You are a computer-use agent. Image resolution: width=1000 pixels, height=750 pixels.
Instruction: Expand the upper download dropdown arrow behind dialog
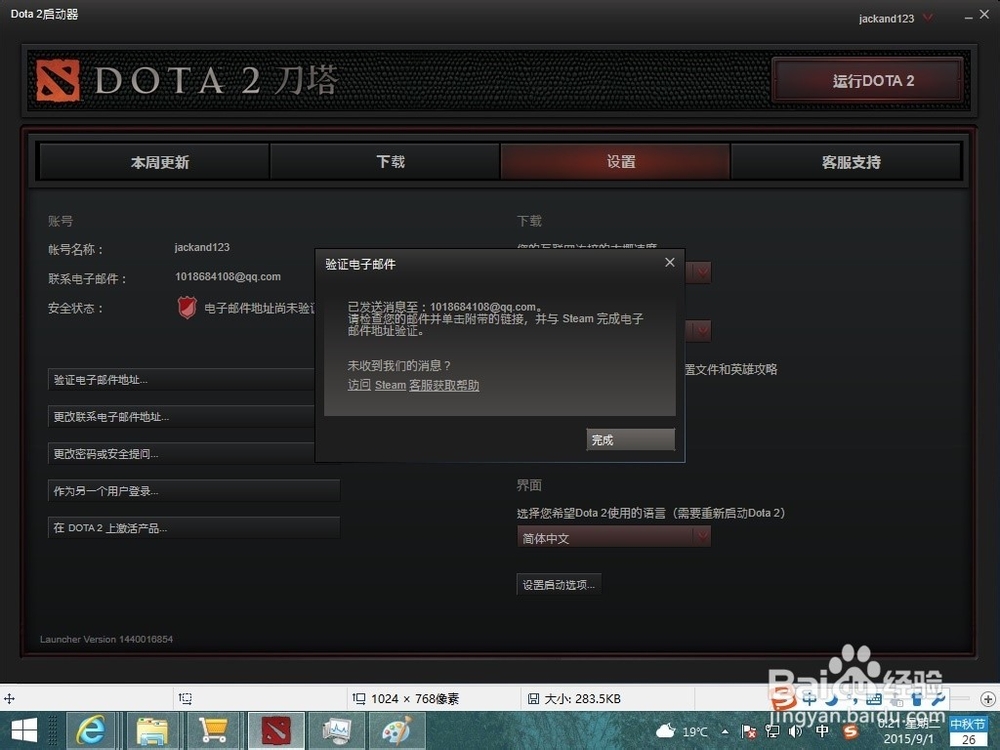click(x=702, y=272)
